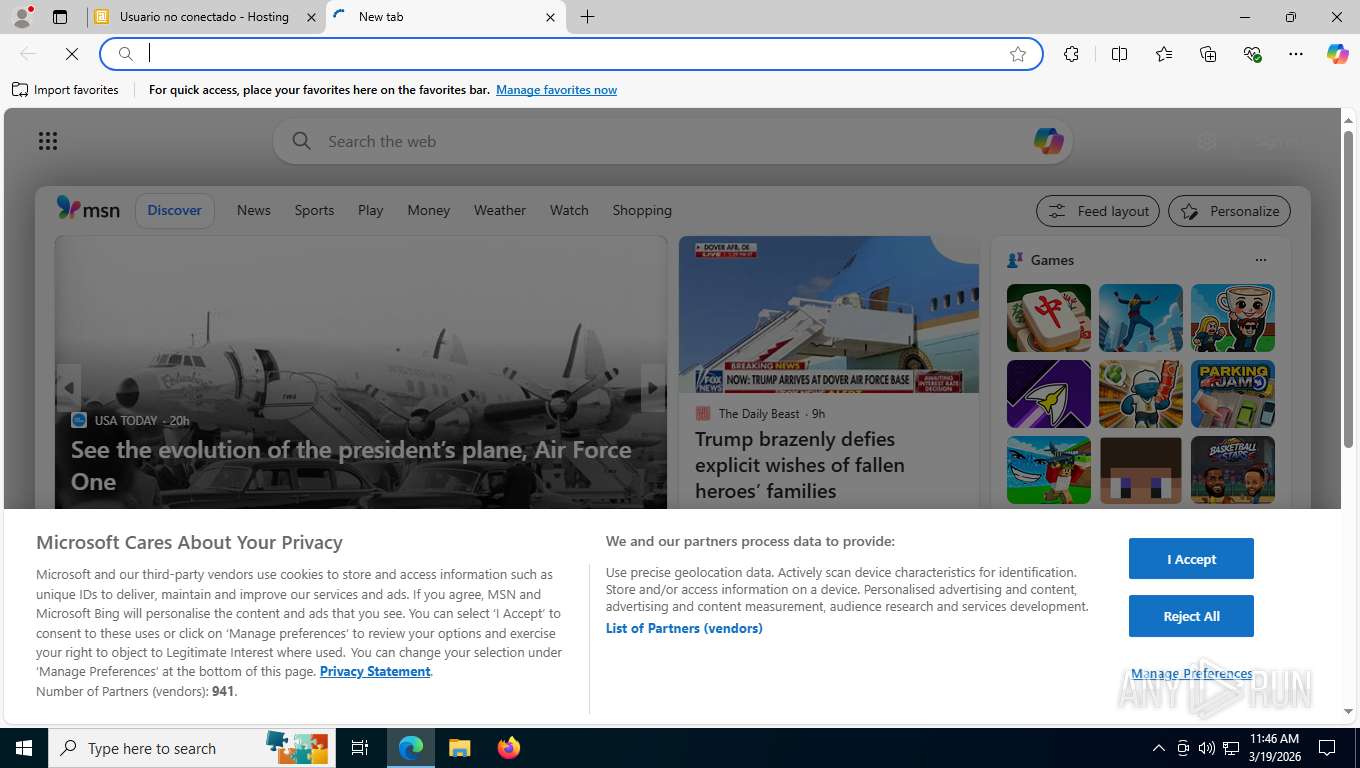
Task: Show previous carousel story
Action: coord(68,388)
